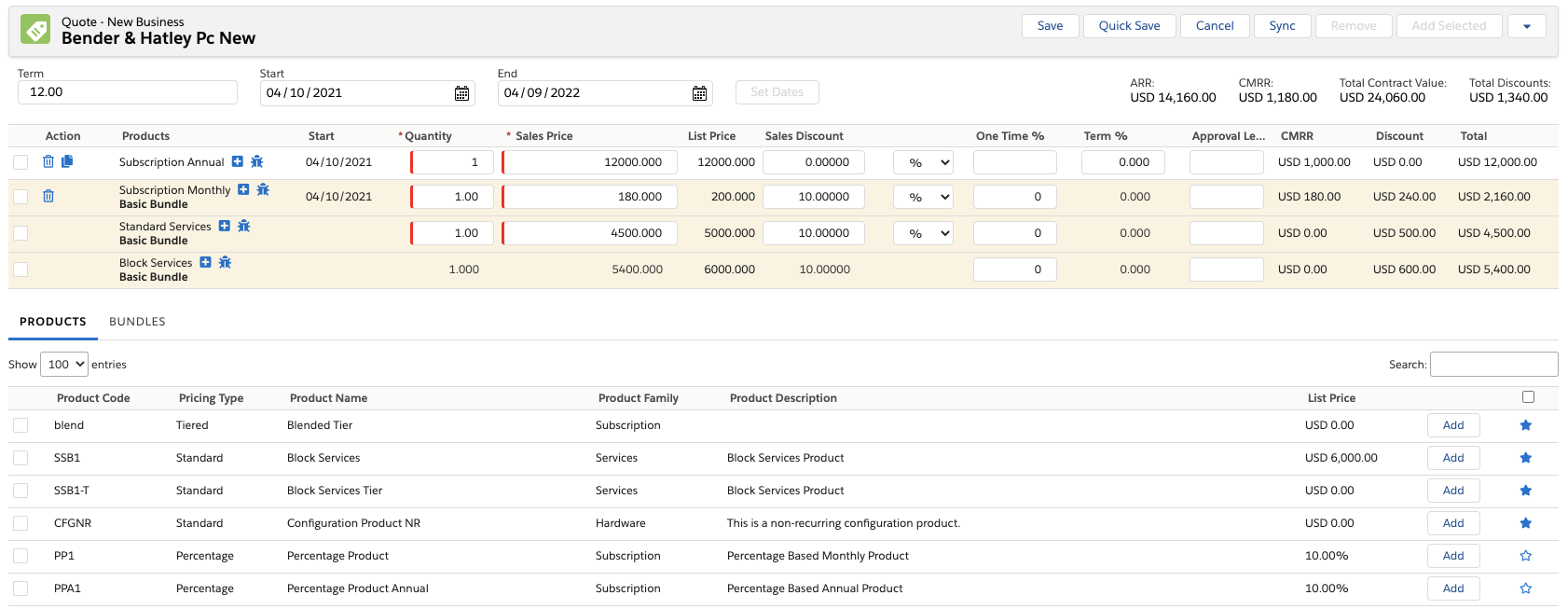Click the Save button
The image size is (1568, 609).
[x=1051, y=26]
